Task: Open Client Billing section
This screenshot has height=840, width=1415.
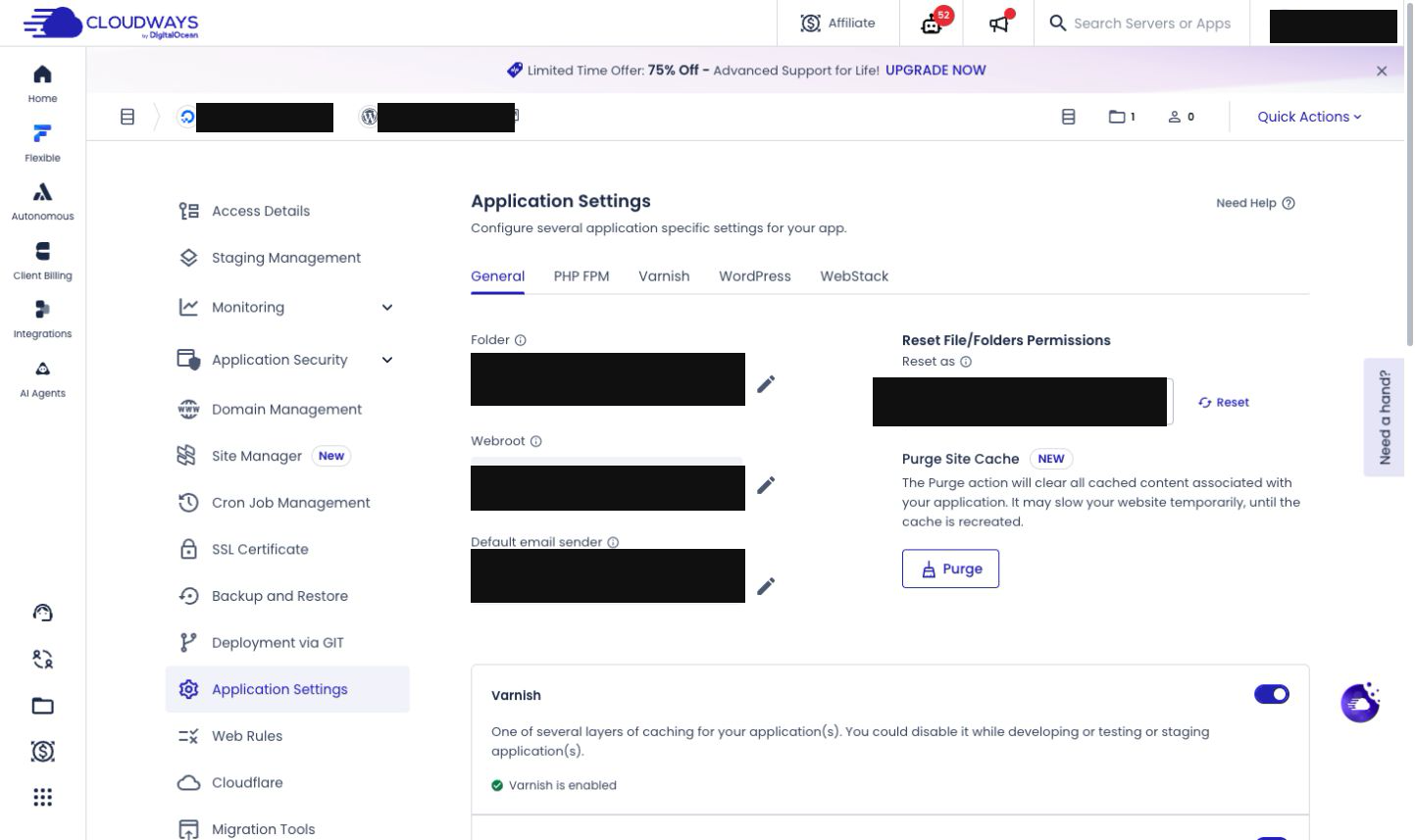Action: point(42,261)
